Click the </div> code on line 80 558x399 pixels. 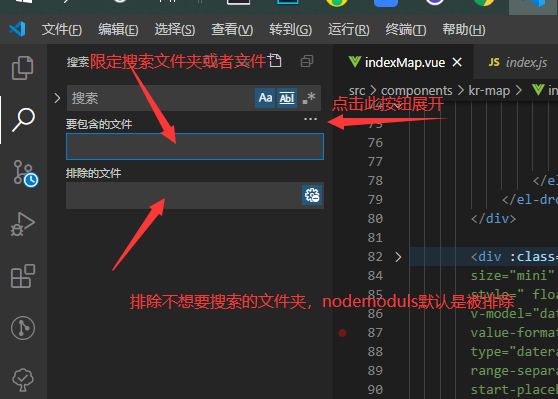(x=493, y=219)
